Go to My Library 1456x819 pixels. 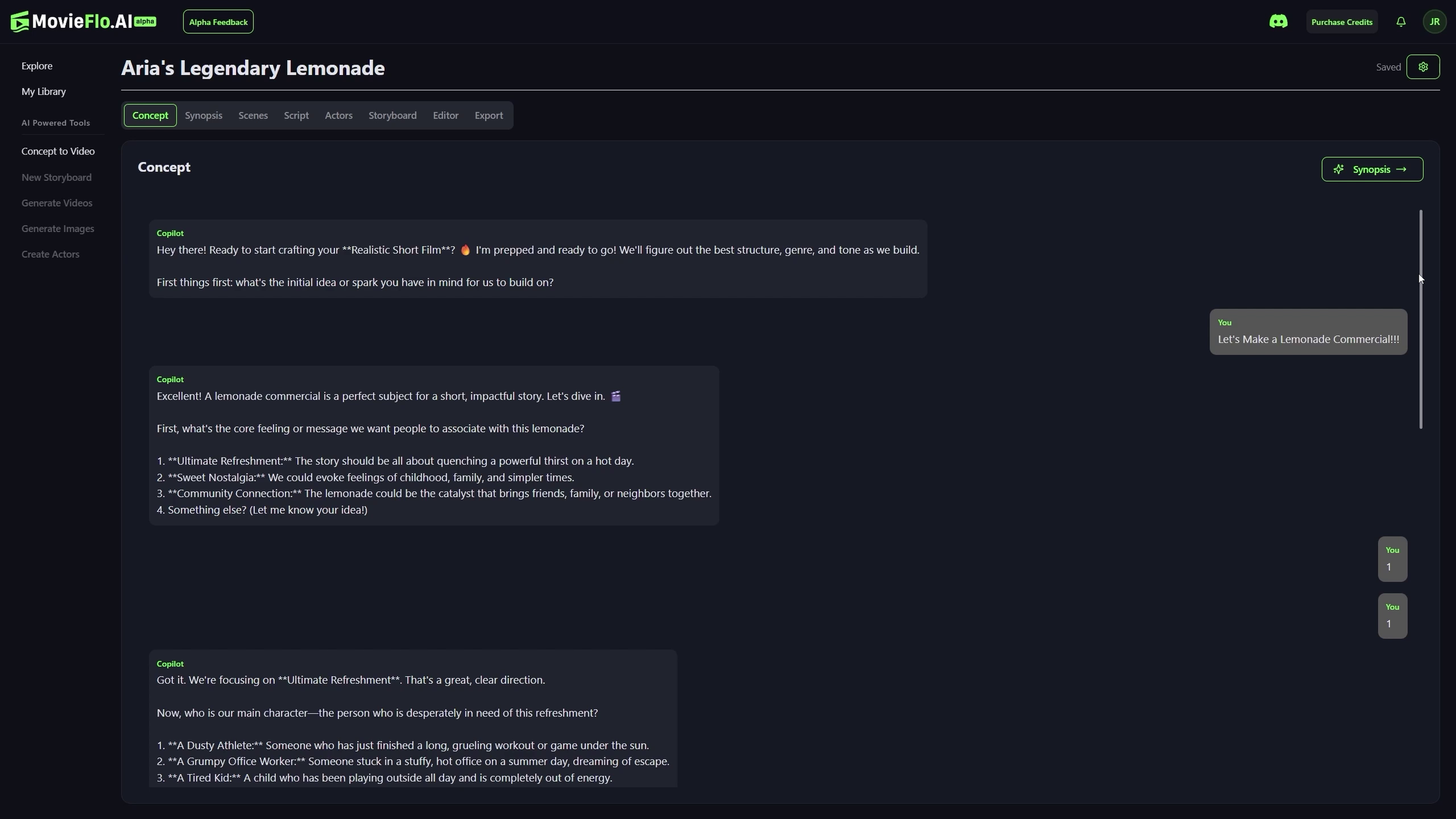(x=44, y=91)
